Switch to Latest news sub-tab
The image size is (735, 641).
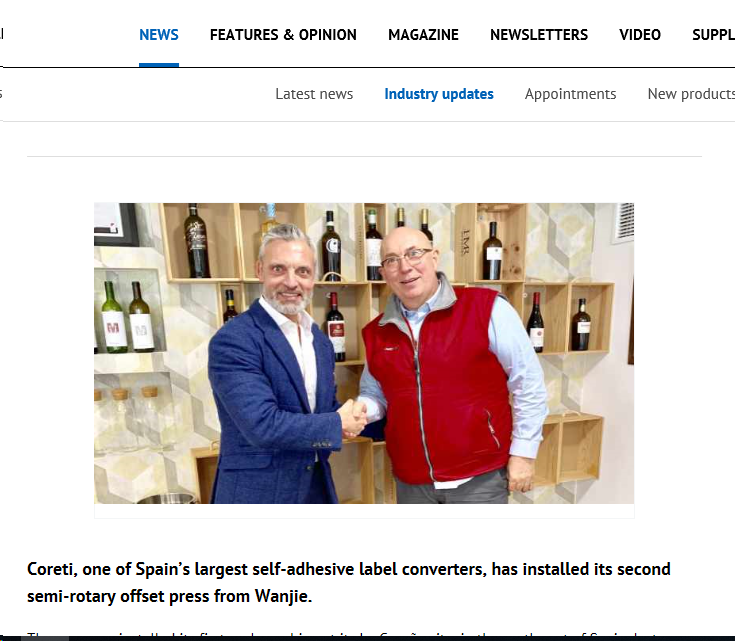(x=314, y=94)
